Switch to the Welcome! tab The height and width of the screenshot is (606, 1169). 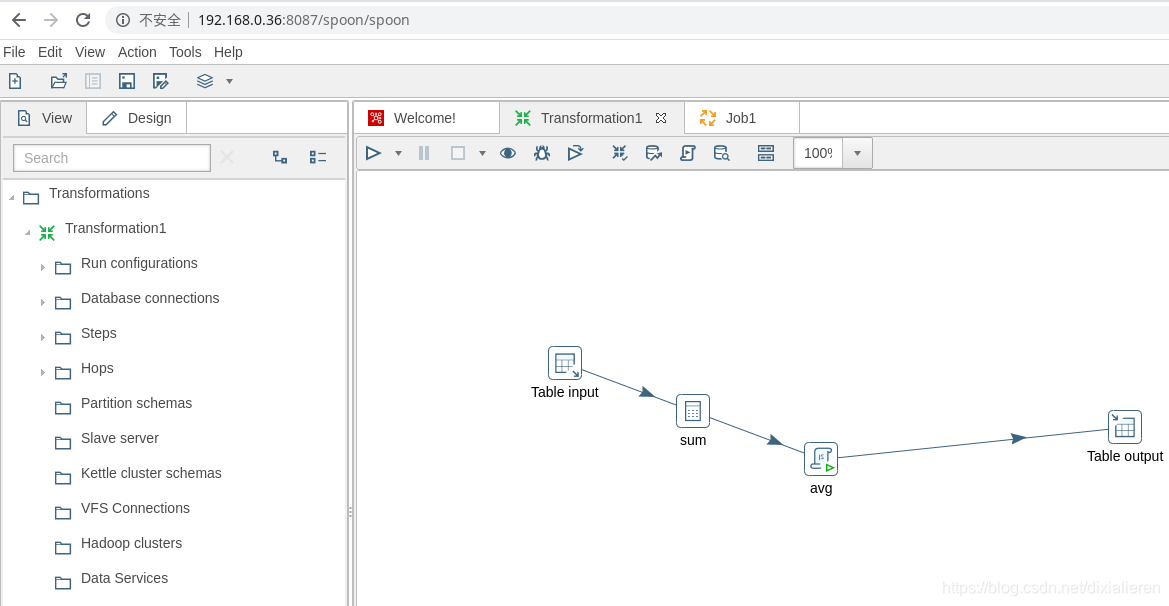(425, 118)
